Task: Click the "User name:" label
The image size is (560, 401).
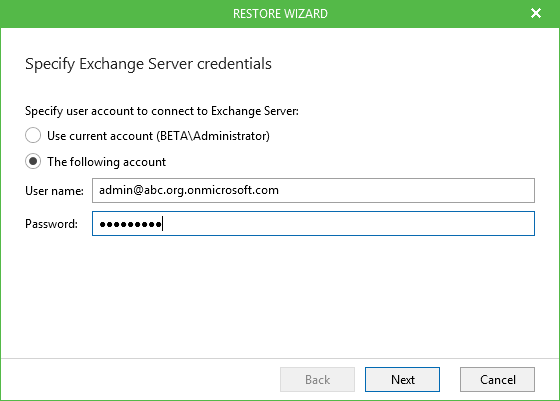Action: click(54, 191)
